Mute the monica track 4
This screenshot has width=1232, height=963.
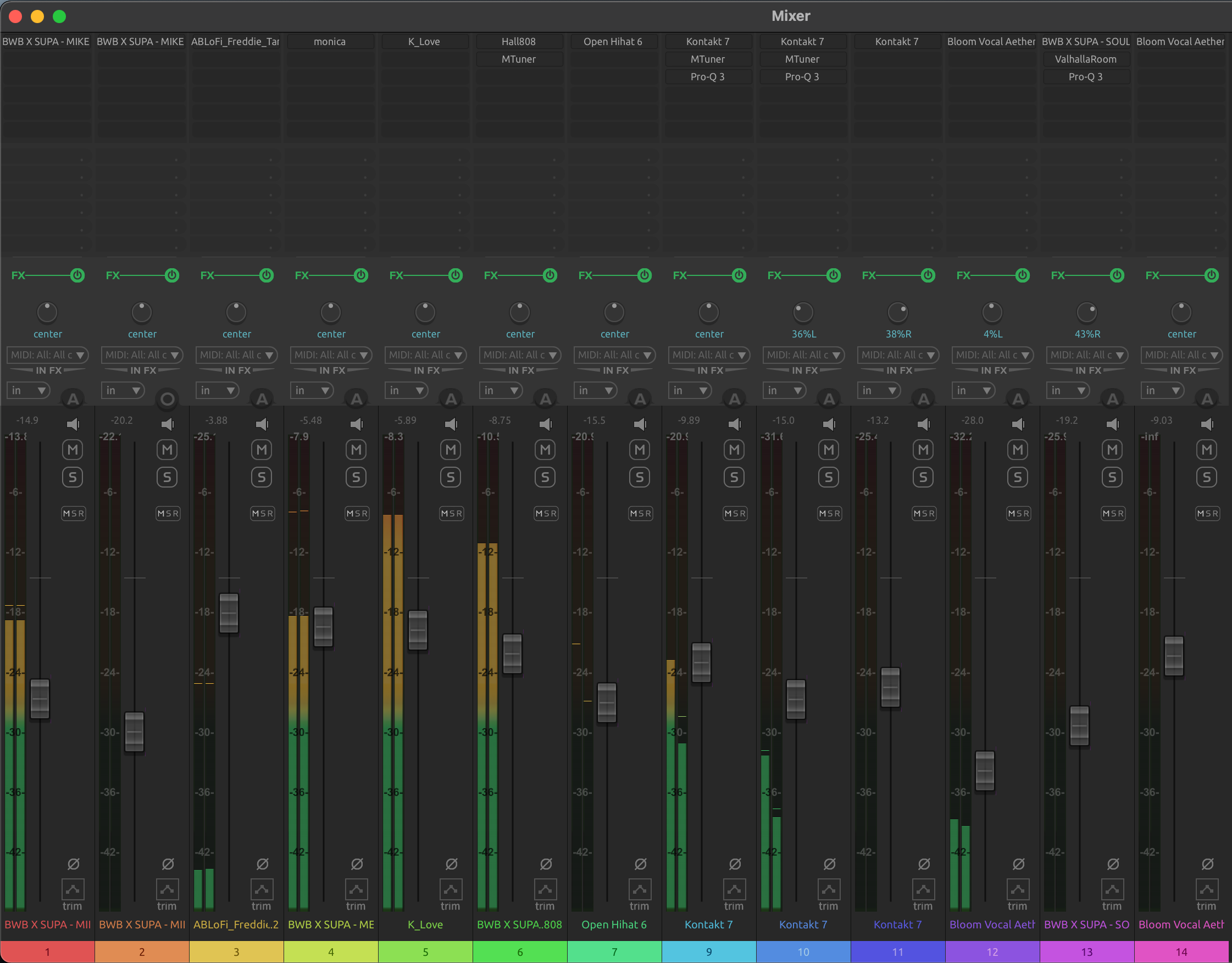[x=356, y=450]
